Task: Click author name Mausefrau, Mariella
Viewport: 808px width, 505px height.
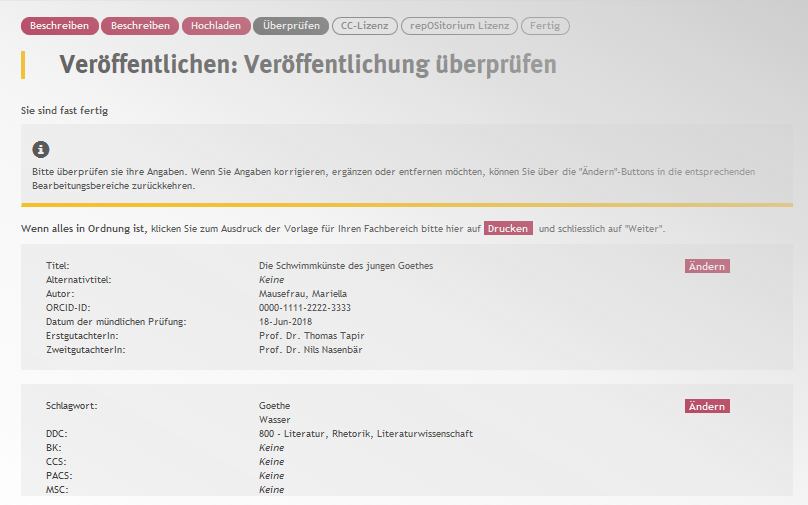Action: (x=303, y=294)
